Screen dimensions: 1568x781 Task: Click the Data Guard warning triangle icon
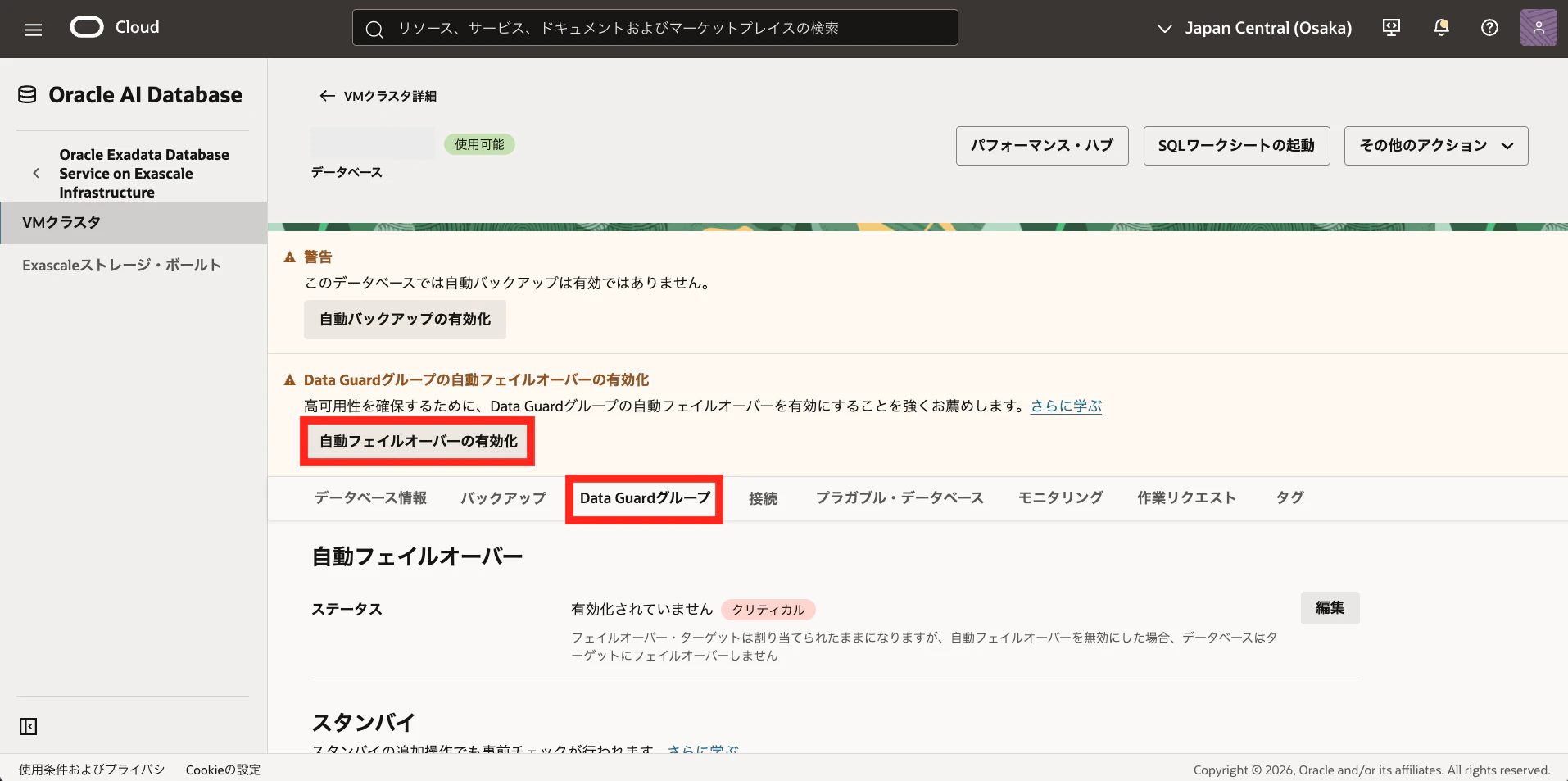289,380
